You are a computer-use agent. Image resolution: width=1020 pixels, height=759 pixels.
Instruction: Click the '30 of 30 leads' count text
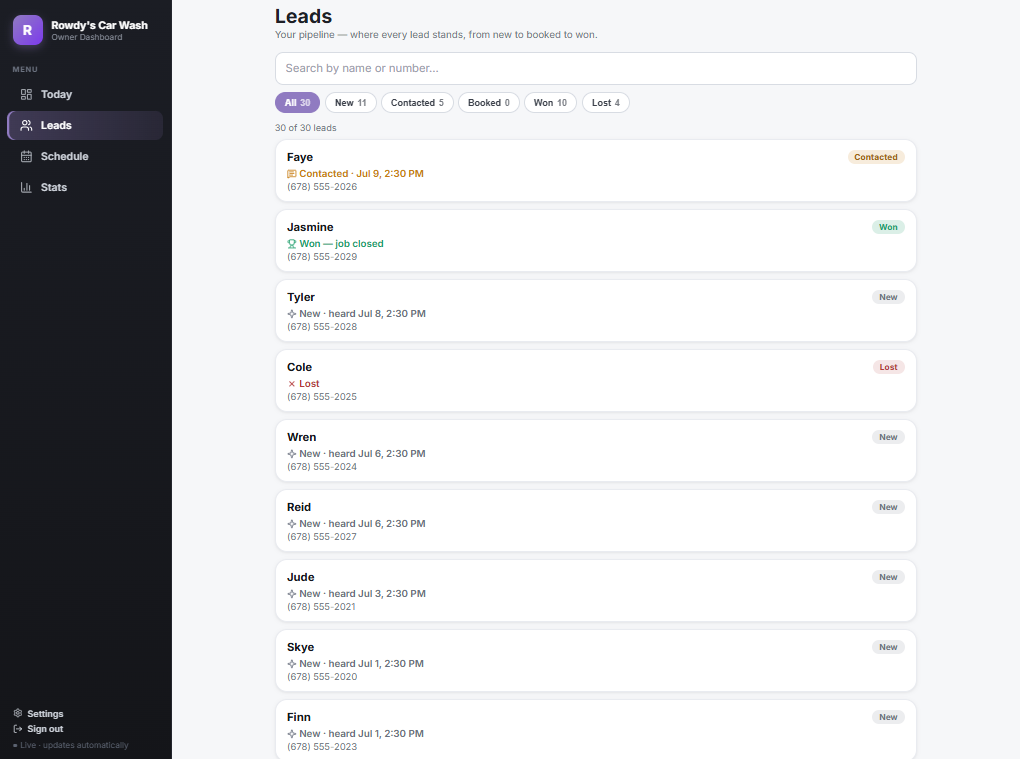point(306,128)
